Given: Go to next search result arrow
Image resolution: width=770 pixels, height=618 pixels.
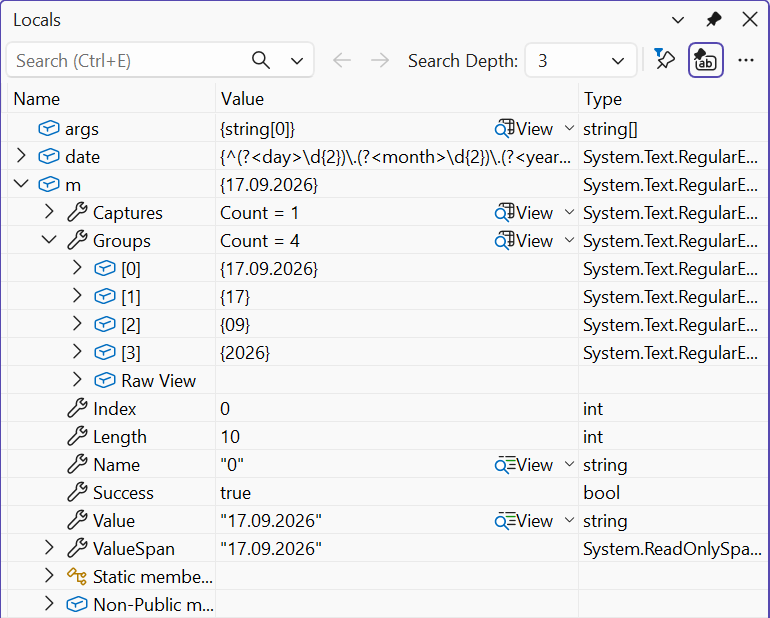Looking at the screenshot, I should tap(380, 60).
